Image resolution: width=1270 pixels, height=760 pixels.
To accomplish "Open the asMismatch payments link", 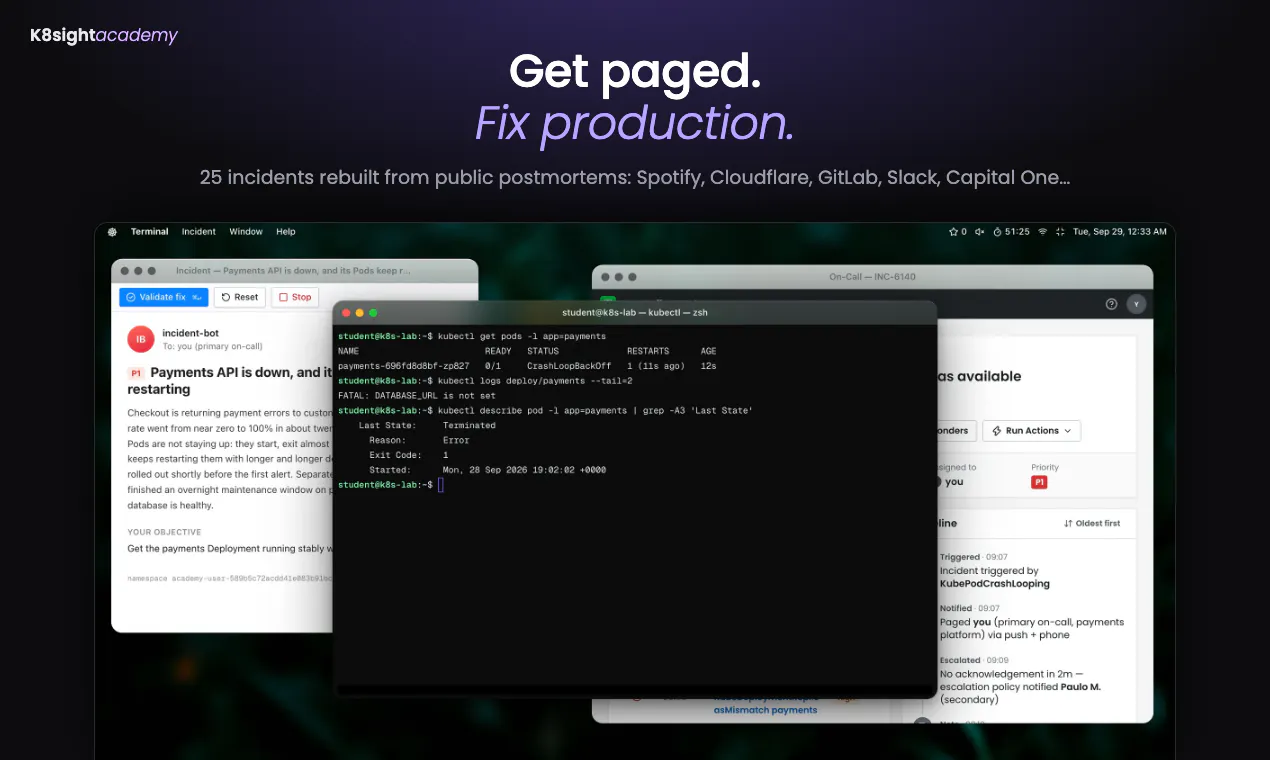I will coord(765,710).
